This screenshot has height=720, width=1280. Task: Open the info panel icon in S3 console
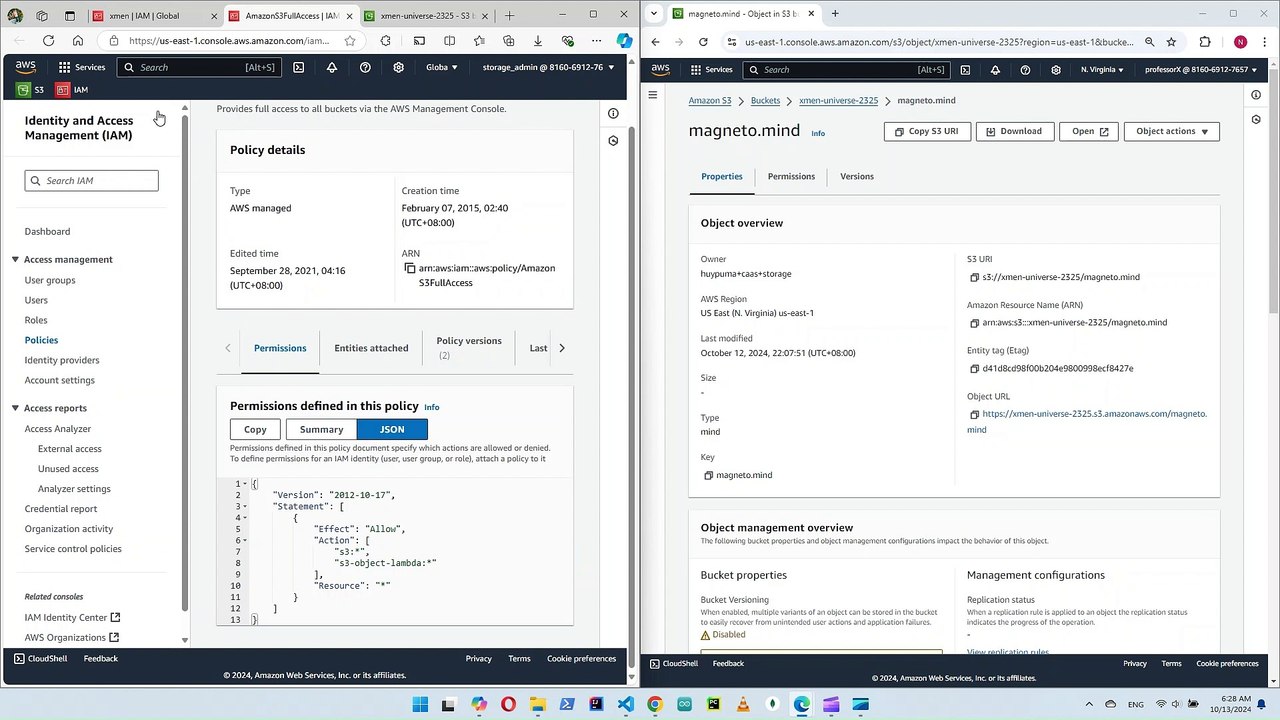(1256, 95)
